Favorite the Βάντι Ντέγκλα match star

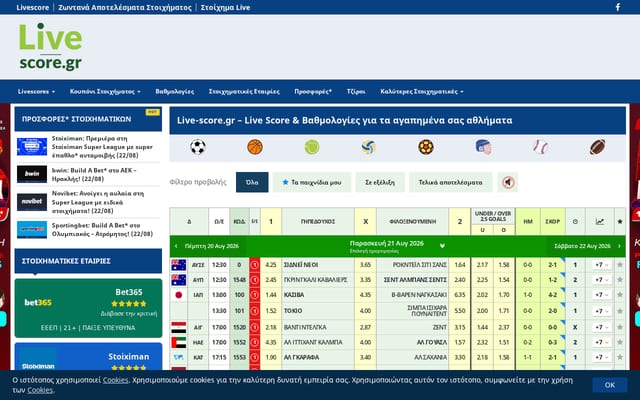(x=620, y=327)
